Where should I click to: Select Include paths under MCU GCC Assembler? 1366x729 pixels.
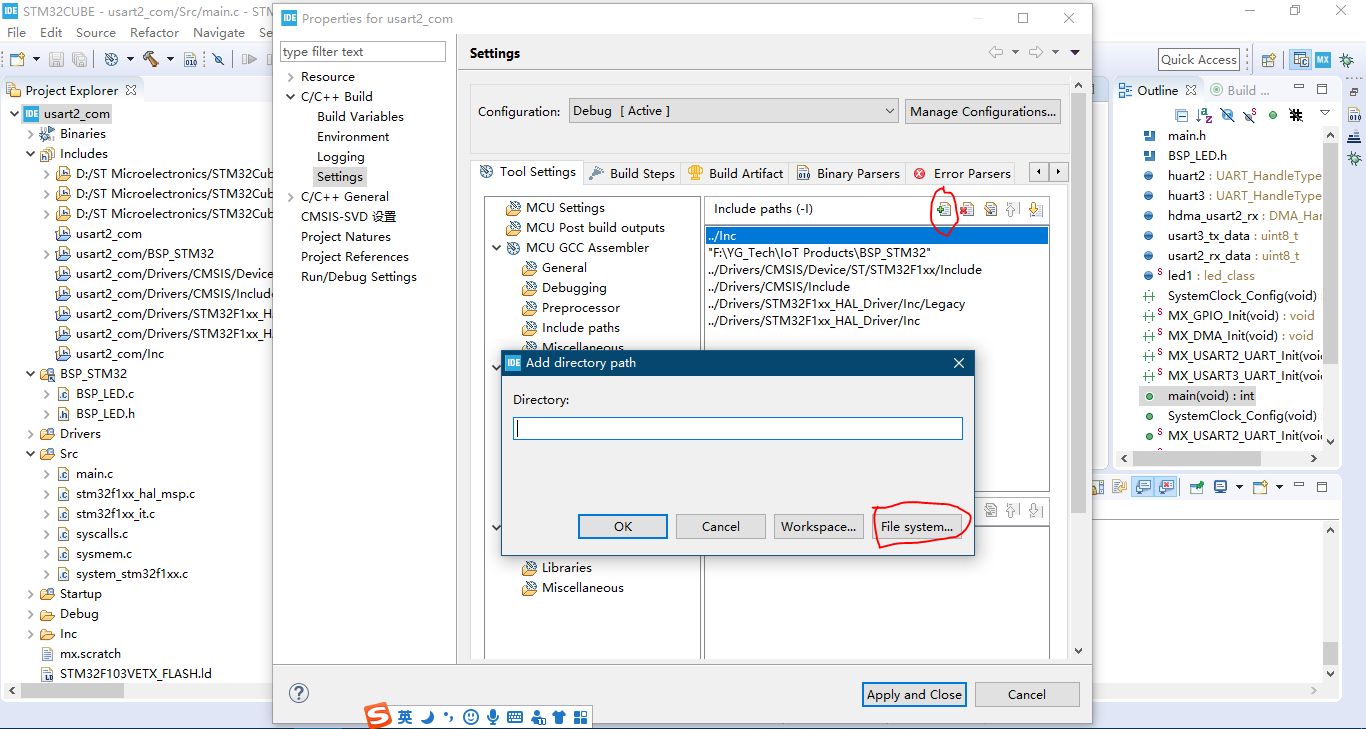[580, 328]
